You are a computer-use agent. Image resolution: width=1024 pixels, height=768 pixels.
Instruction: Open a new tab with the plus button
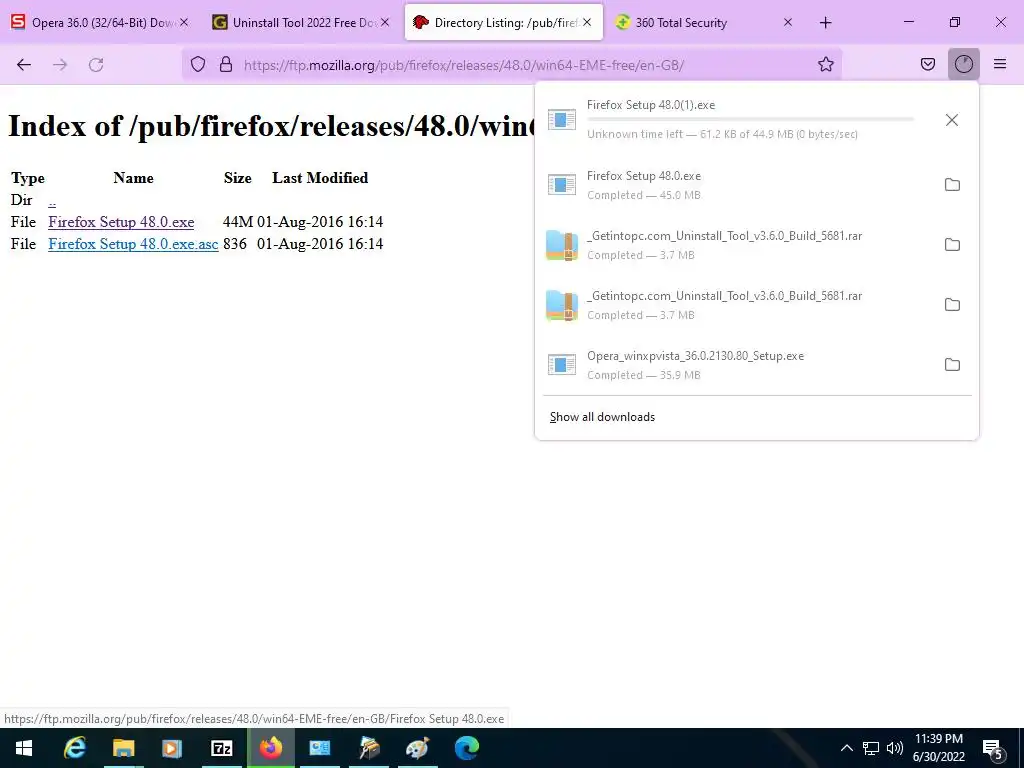pyautogui.click(x=825, y=23)
